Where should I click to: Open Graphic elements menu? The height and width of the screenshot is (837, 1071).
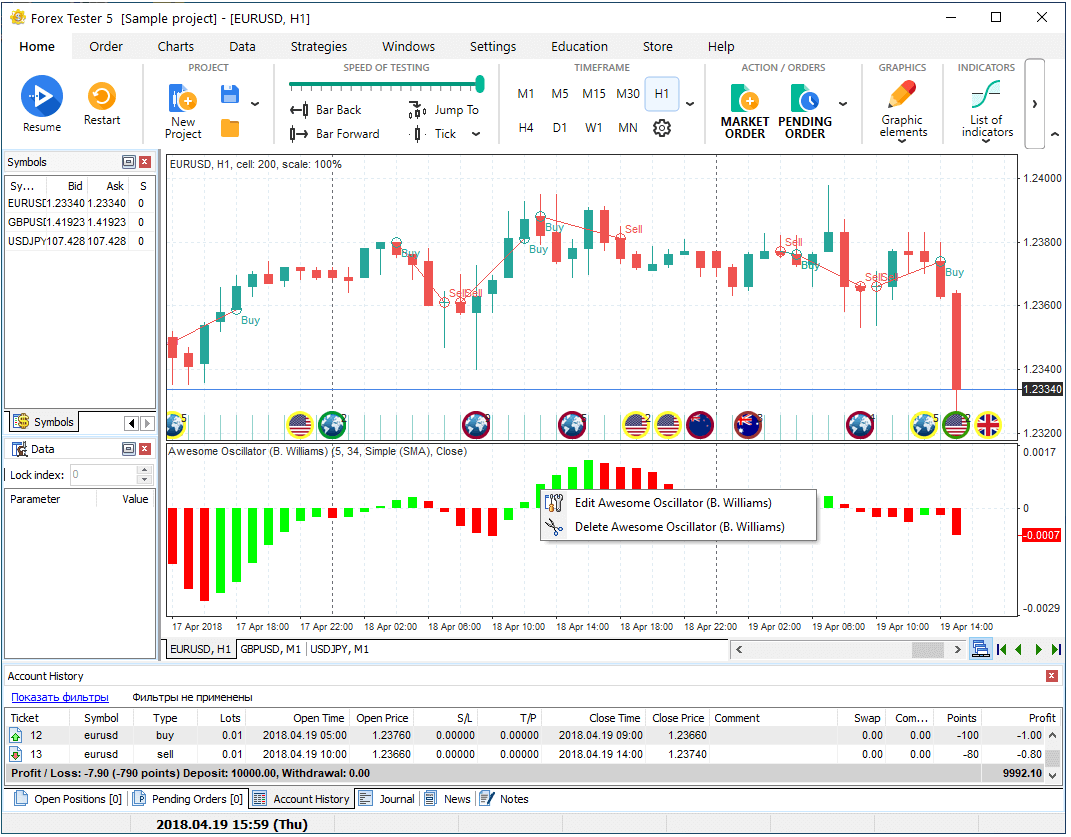coord(903,110)
